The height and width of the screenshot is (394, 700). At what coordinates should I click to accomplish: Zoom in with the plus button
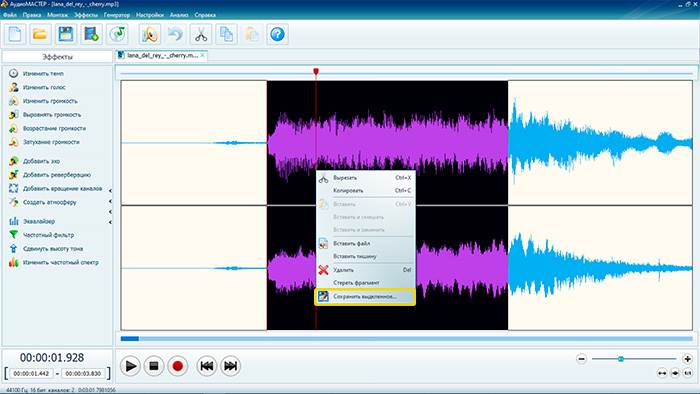[688, 359]
